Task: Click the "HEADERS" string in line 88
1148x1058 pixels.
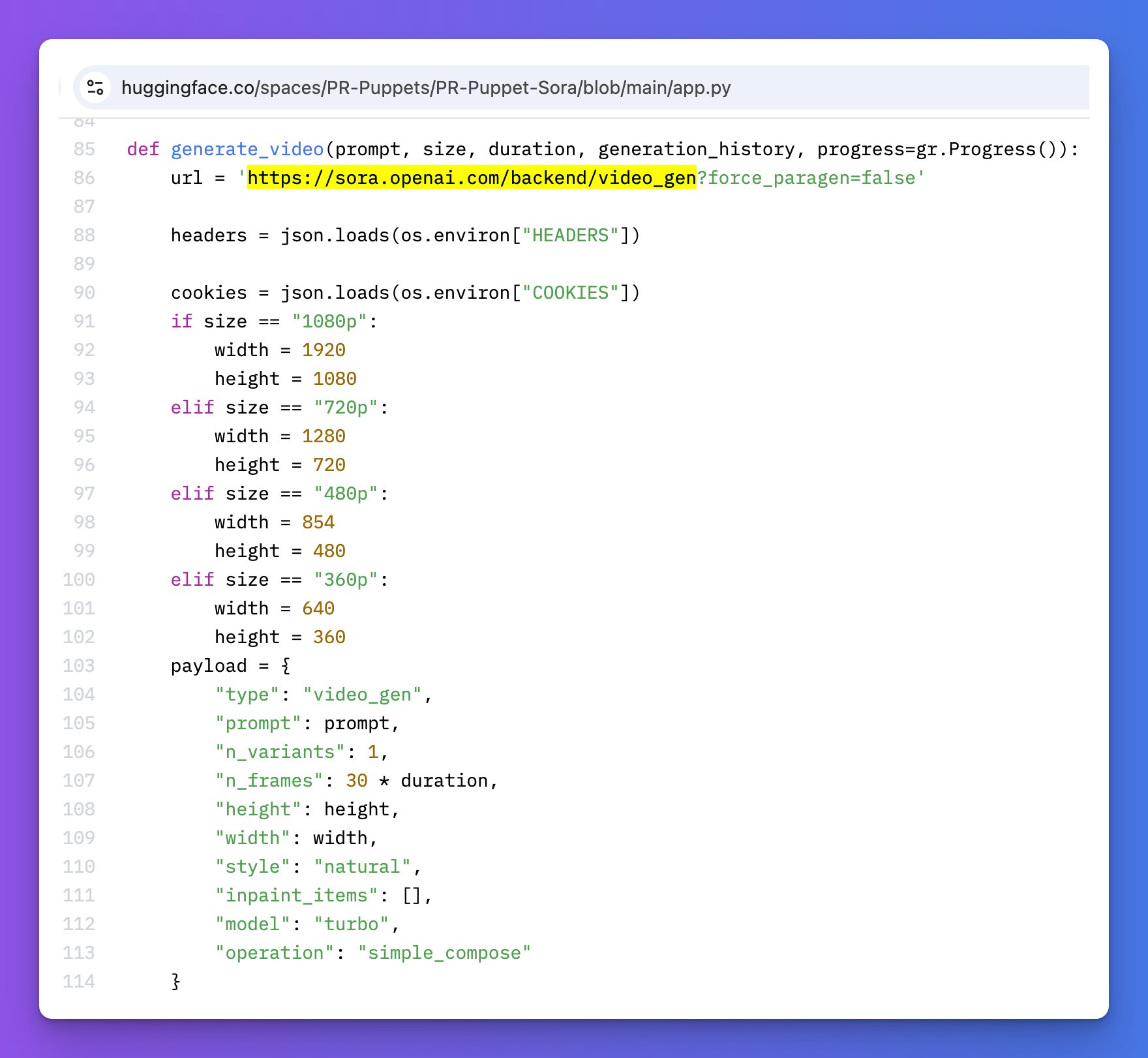Action: tap(570, 235)
